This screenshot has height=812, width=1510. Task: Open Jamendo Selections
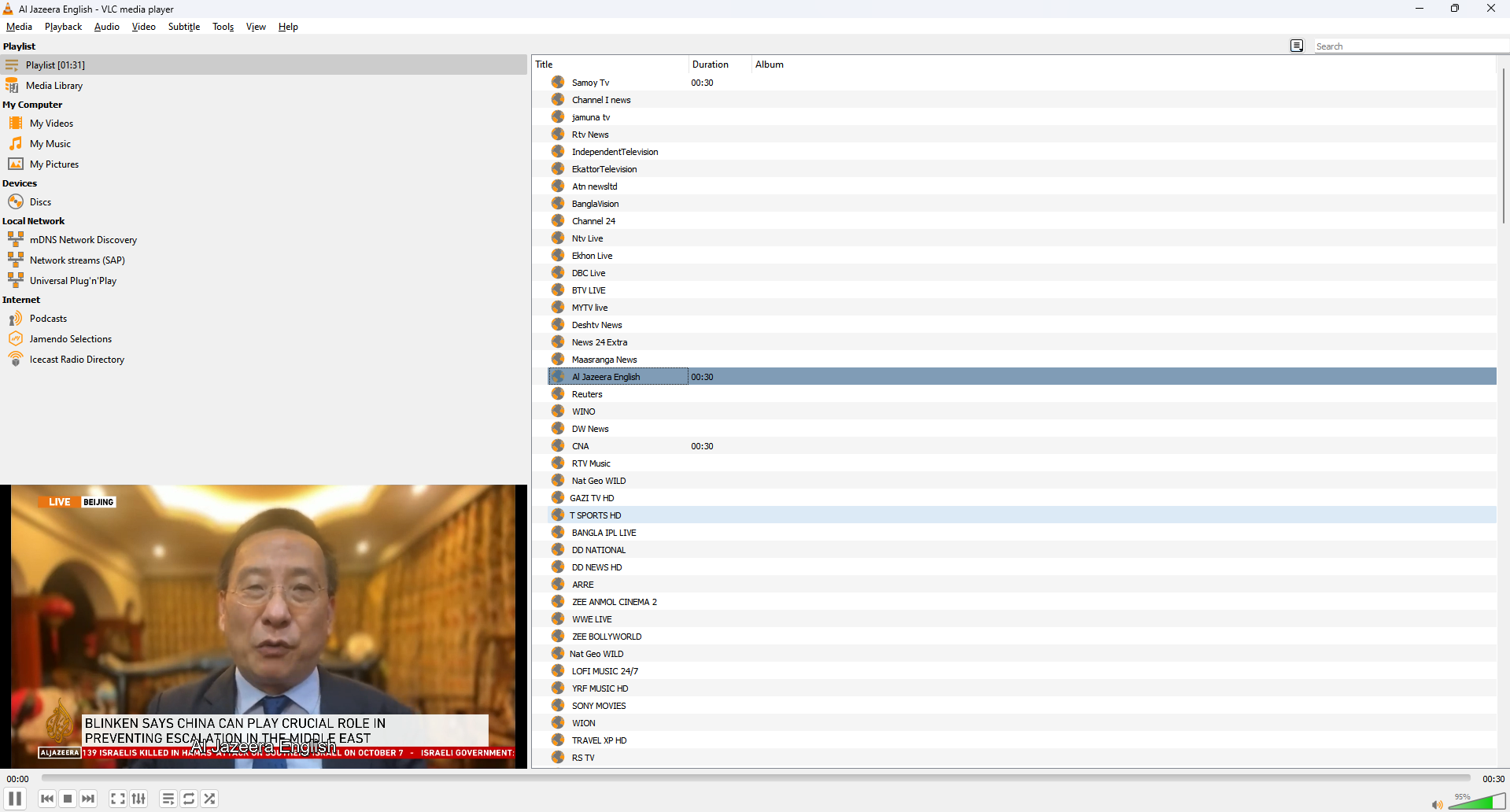click(x=71, y=339)
